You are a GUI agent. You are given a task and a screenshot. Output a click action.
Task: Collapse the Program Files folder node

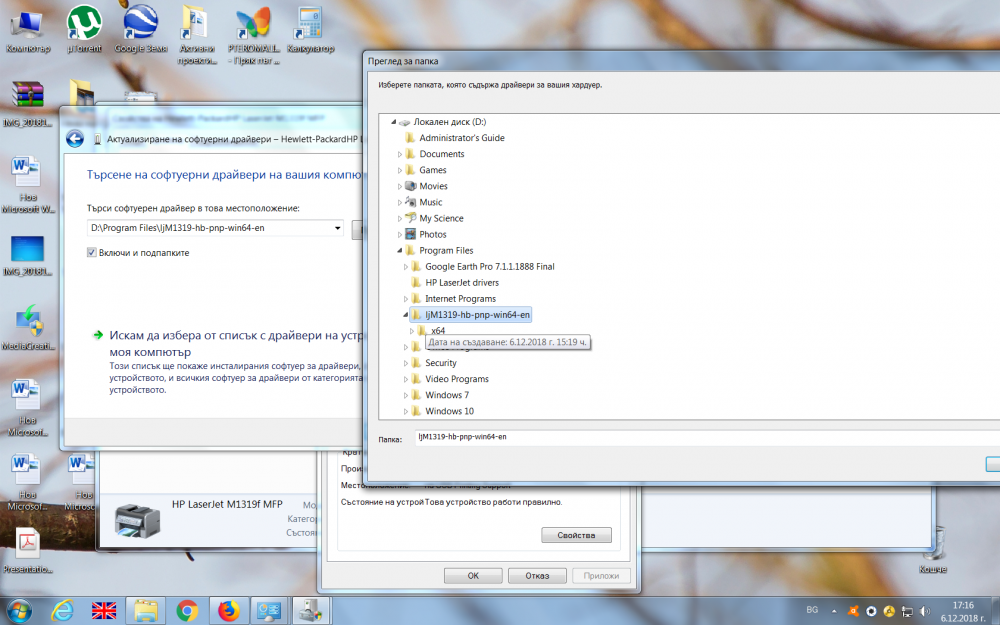pos(400,251)
